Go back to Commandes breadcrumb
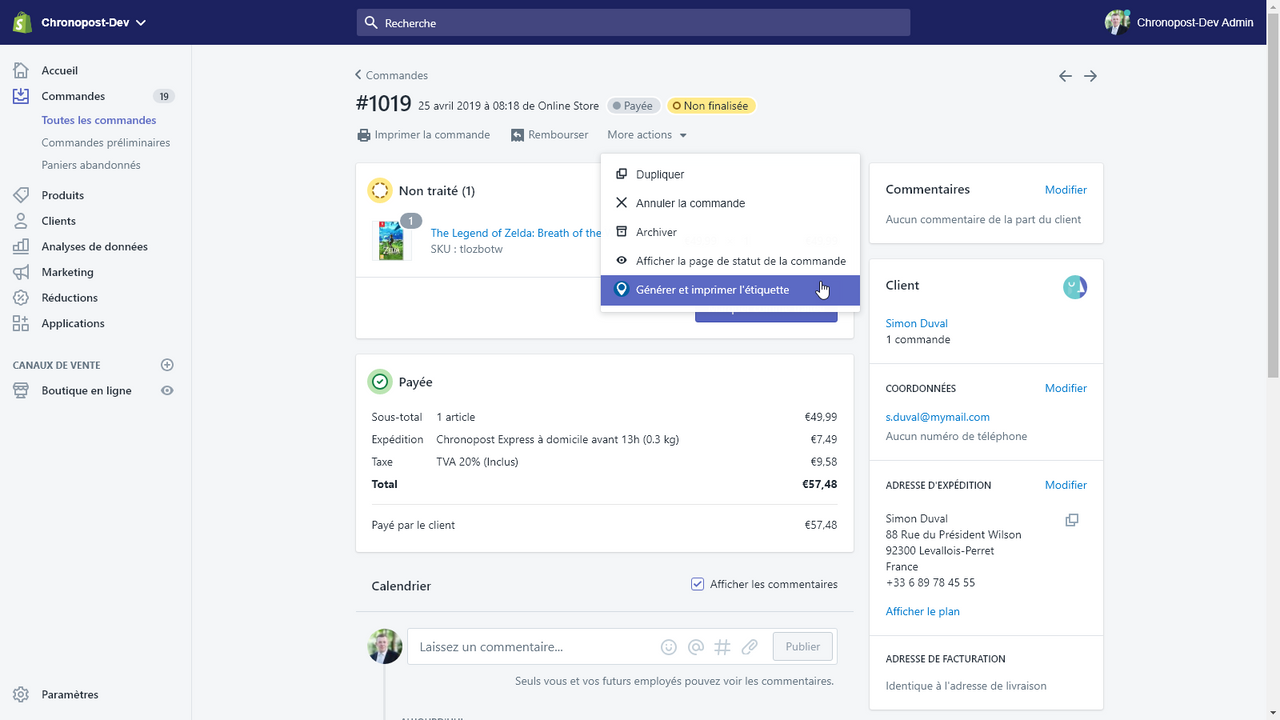The height and width of the screenshot is (720, 1280). point(392,75)
